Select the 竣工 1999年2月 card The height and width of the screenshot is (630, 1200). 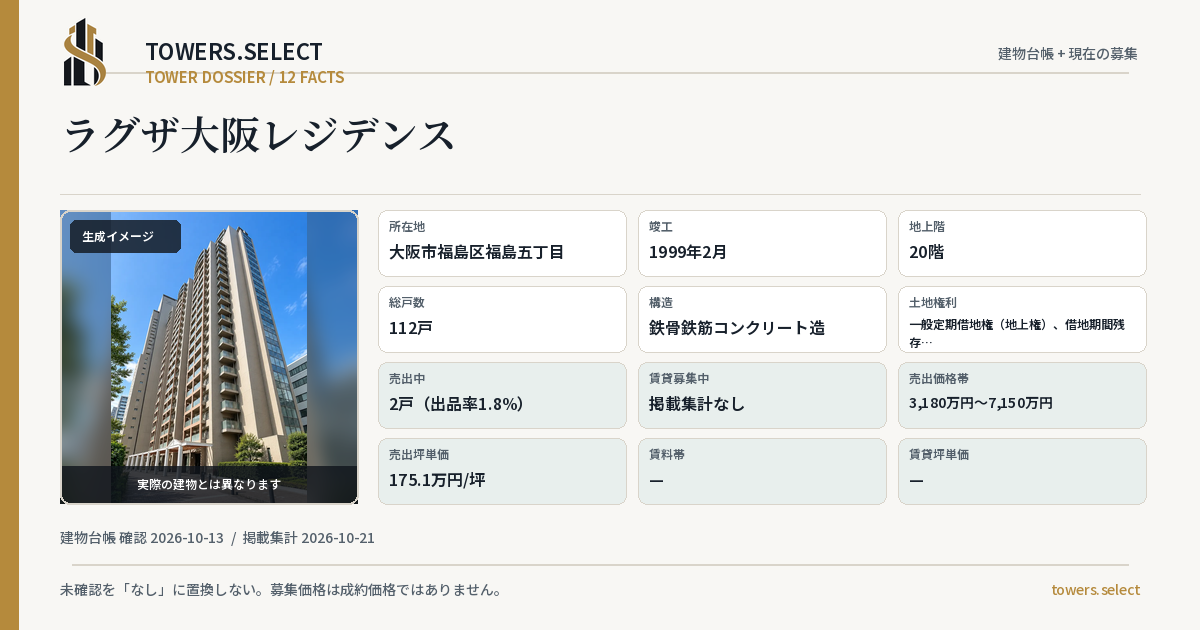tap(762, 243)
